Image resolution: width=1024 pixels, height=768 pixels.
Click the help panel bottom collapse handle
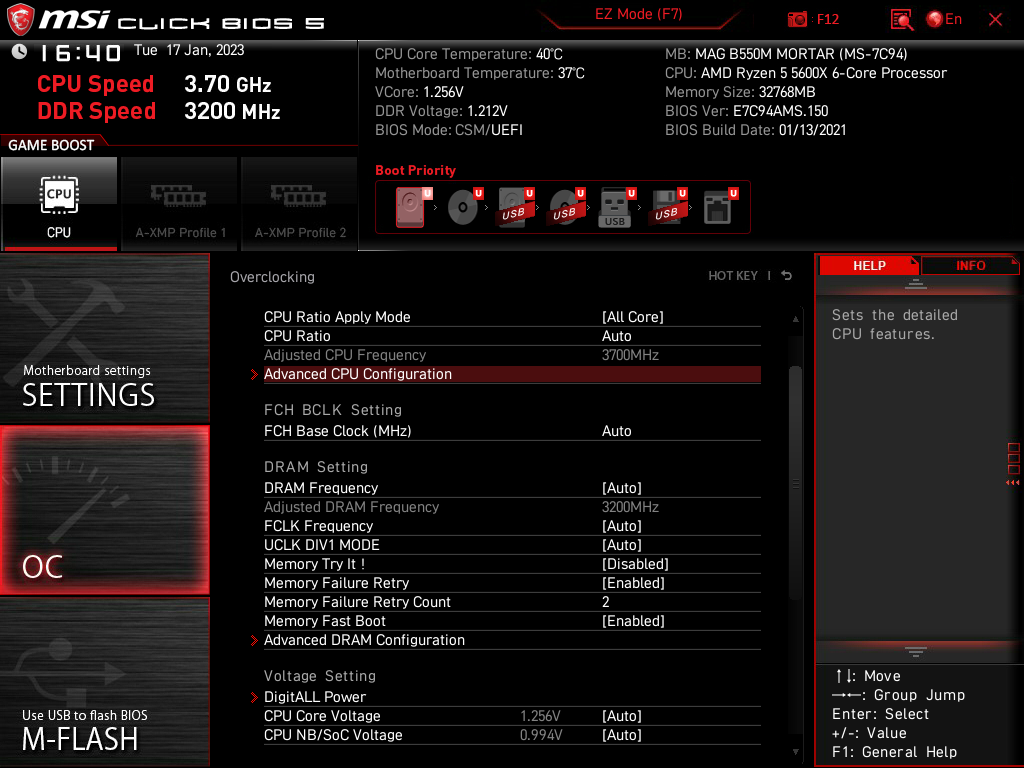point(916,652)
